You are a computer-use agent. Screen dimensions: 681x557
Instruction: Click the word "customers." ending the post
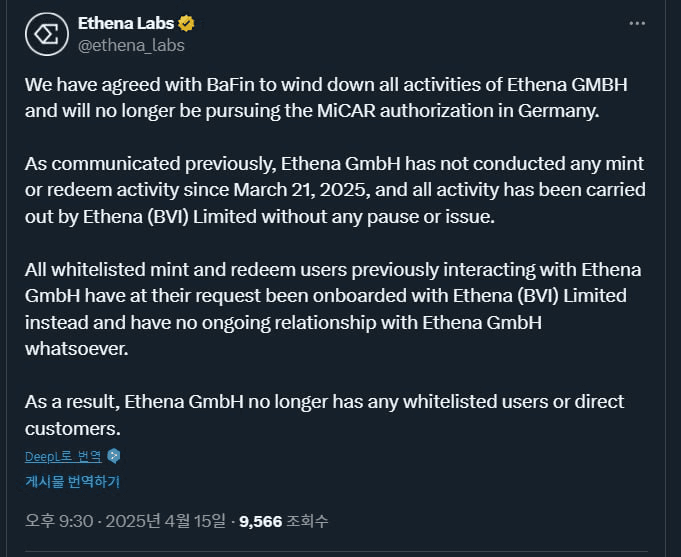[72, 428]
